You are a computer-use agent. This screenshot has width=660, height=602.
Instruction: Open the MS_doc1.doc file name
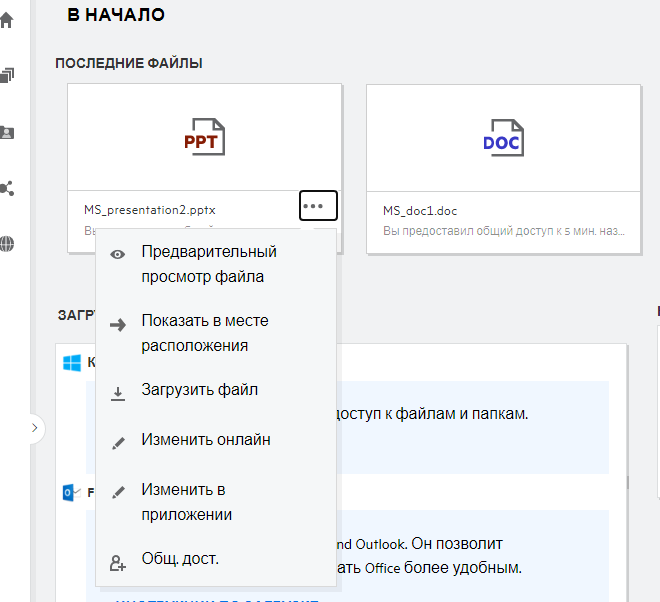[x=420, y=211]
